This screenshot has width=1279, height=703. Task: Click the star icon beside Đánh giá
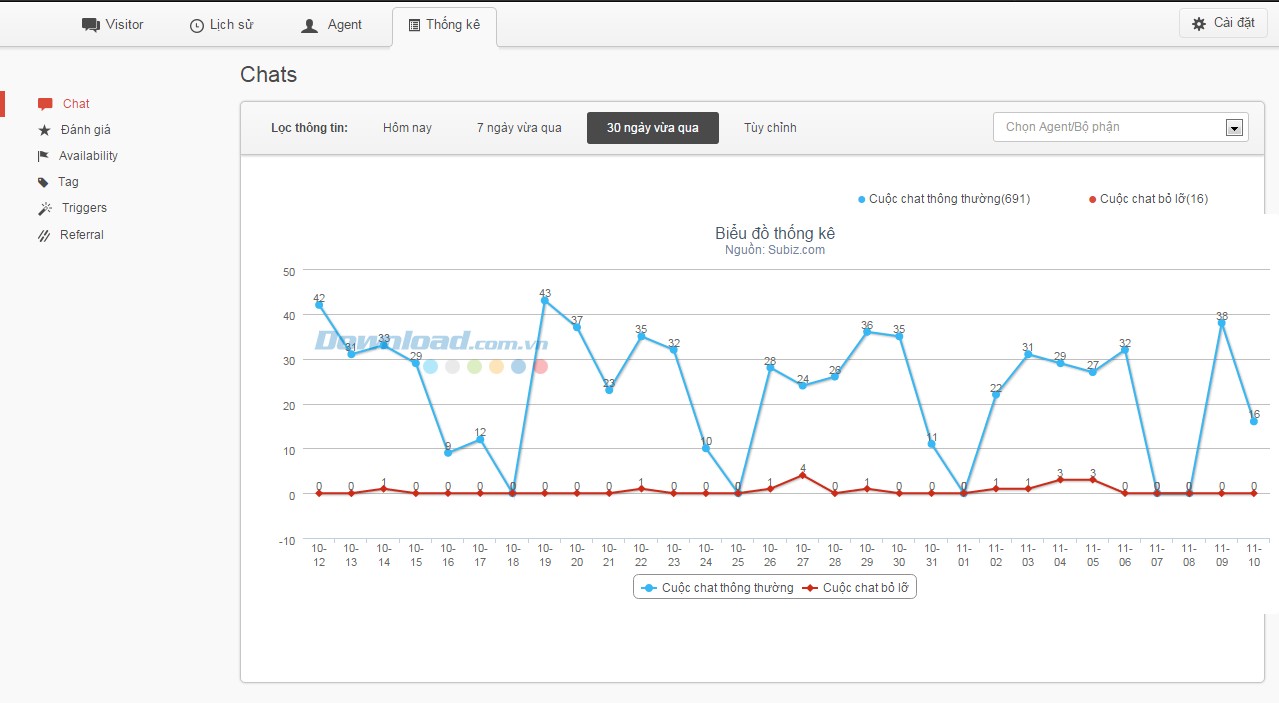click(44, 130)
